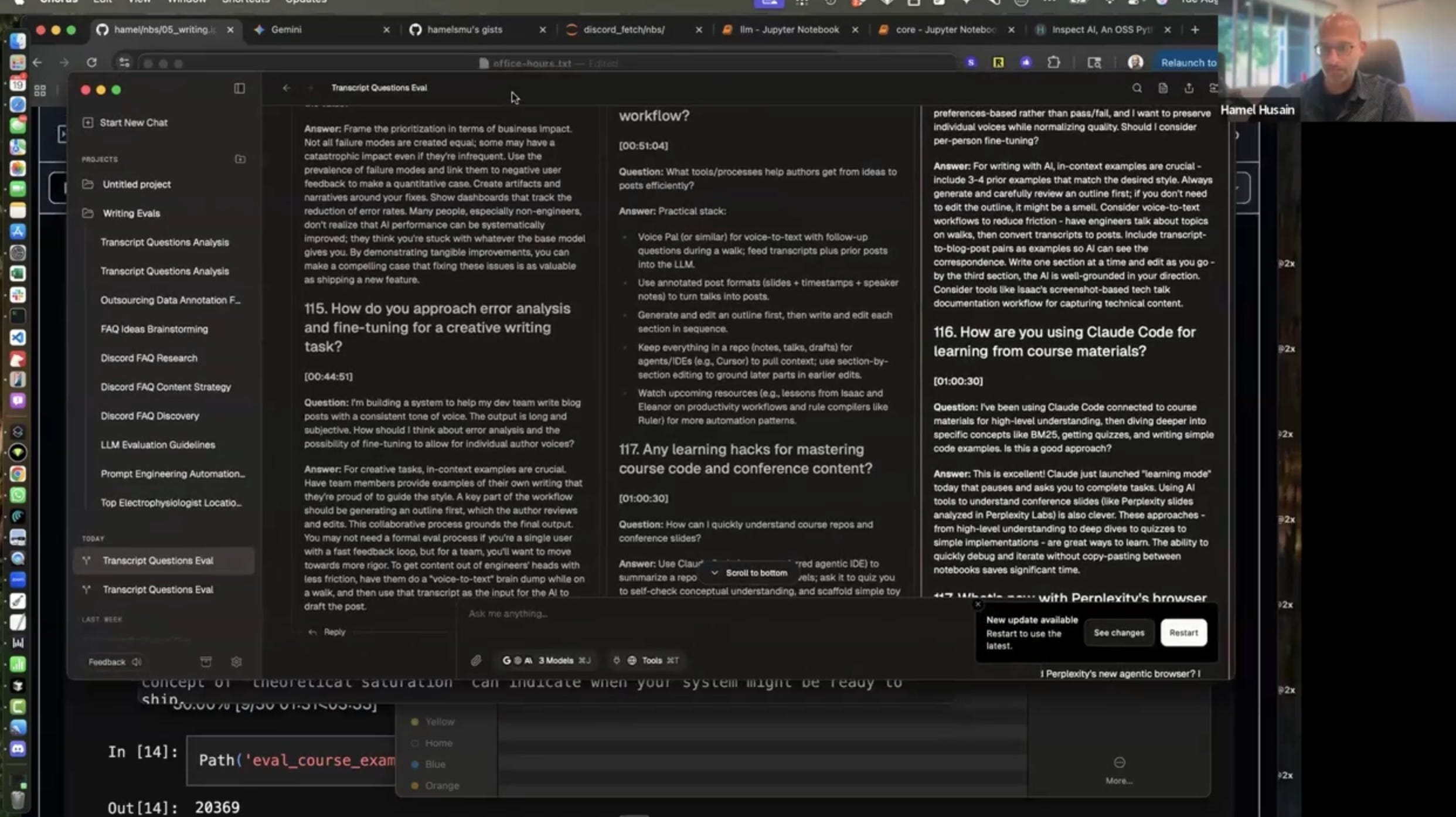Image resolution: width=1456 pixels, height=817 pixels.
Task: Click the share/export icon in header
Action: (x=1188, y=88)
